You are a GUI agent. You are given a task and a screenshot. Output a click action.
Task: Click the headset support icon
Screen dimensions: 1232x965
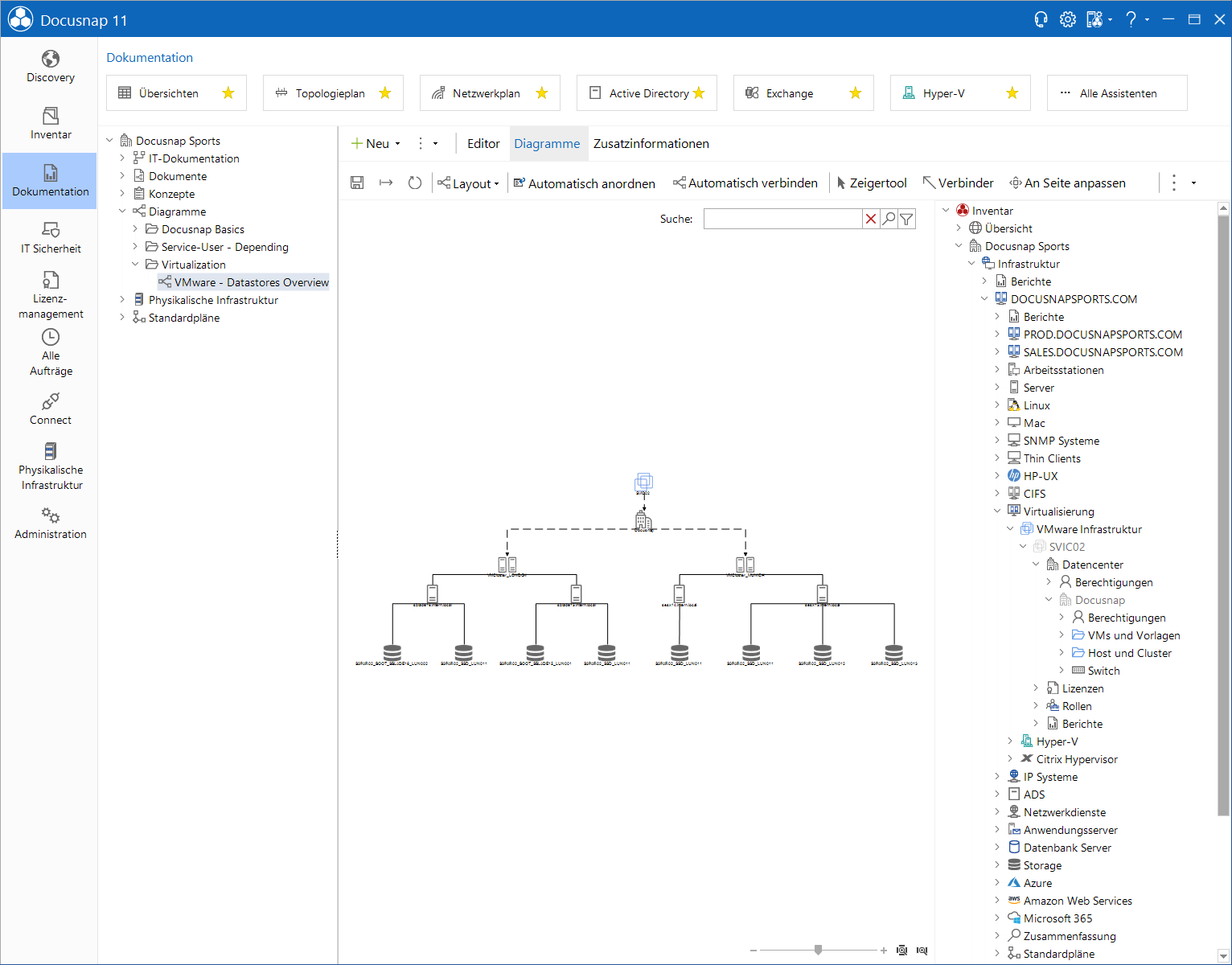click(x=1041, y=19)
